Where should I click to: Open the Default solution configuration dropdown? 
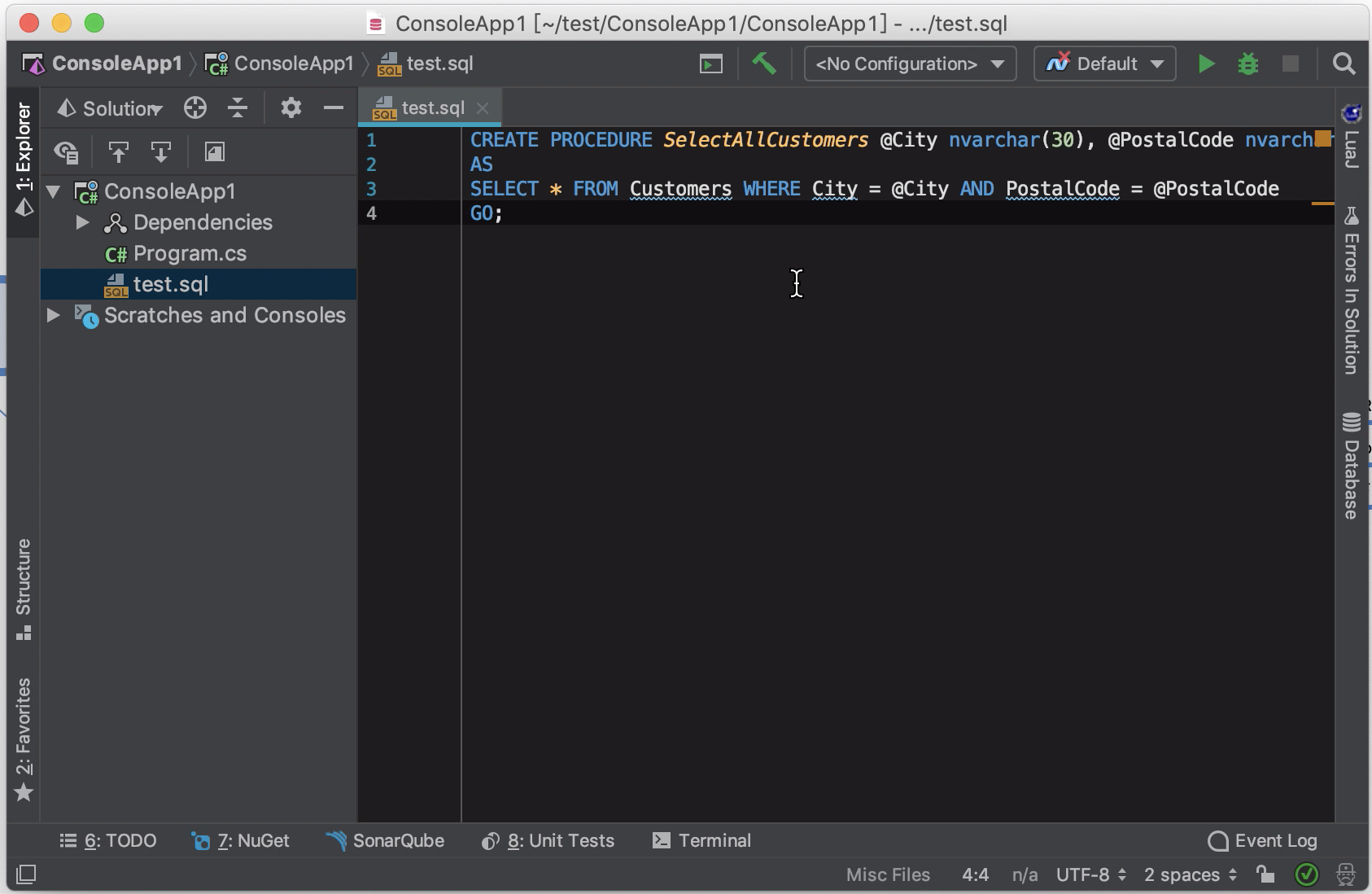pyautogui.click(x=1104, y=64)
